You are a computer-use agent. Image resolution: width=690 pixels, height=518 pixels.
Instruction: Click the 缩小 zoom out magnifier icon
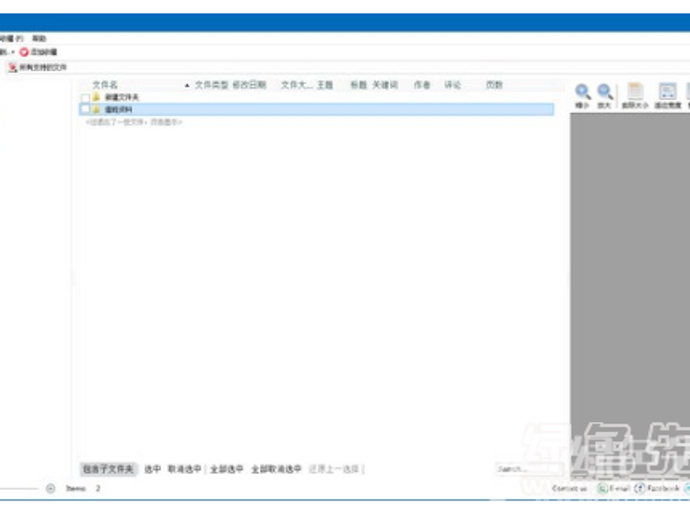click(x=582, y=92)
